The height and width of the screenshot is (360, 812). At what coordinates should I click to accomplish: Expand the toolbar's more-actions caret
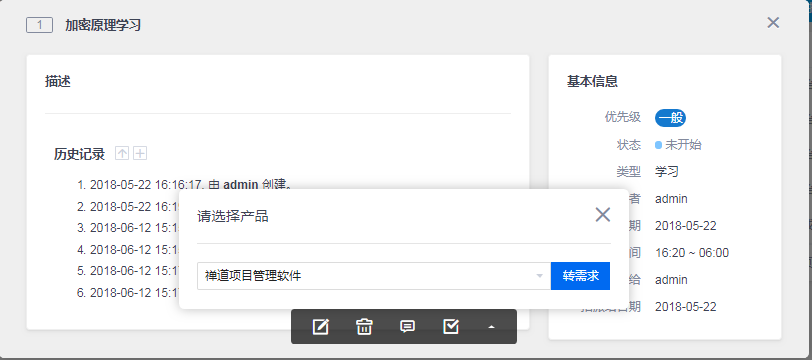(491, 327)
